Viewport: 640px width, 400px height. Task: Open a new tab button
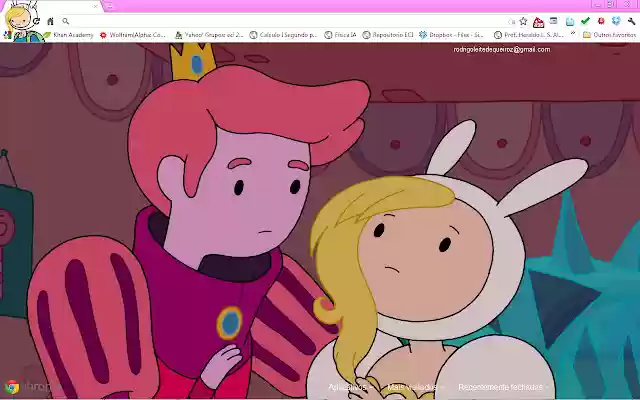click(x=109, y=6)
